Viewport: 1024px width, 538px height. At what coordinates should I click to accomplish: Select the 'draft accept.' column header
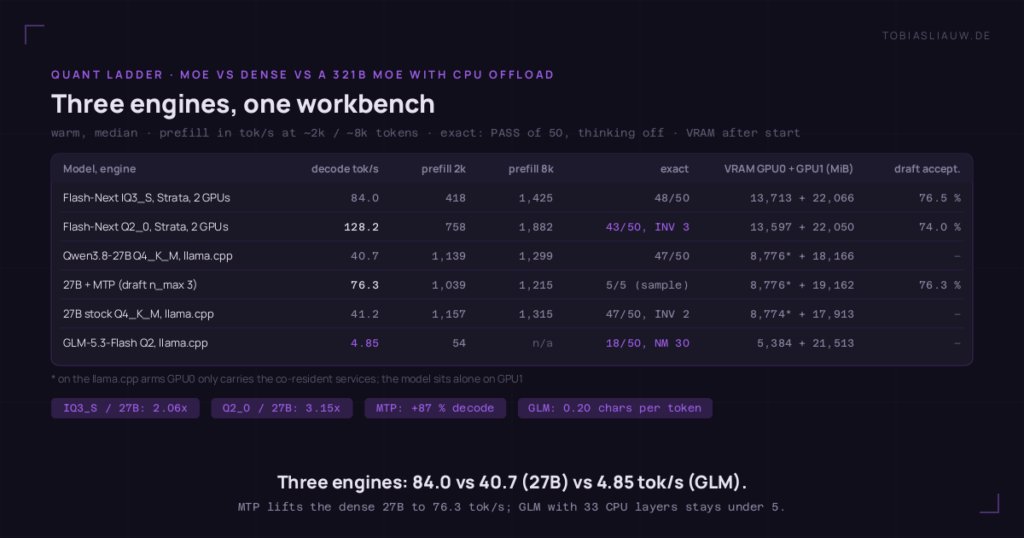coord(927,169)
